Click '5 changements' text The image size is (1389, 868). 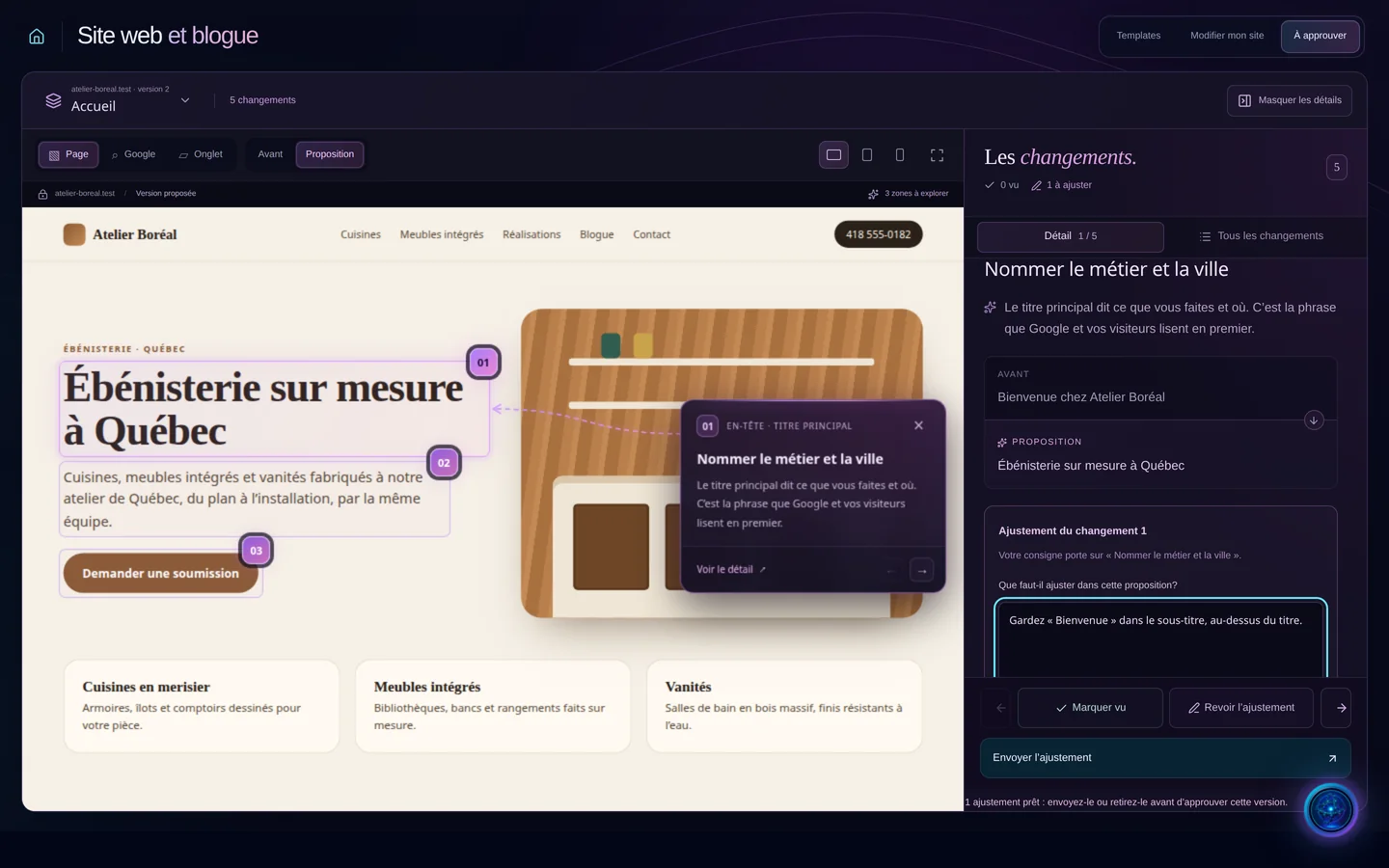(262, 100)
